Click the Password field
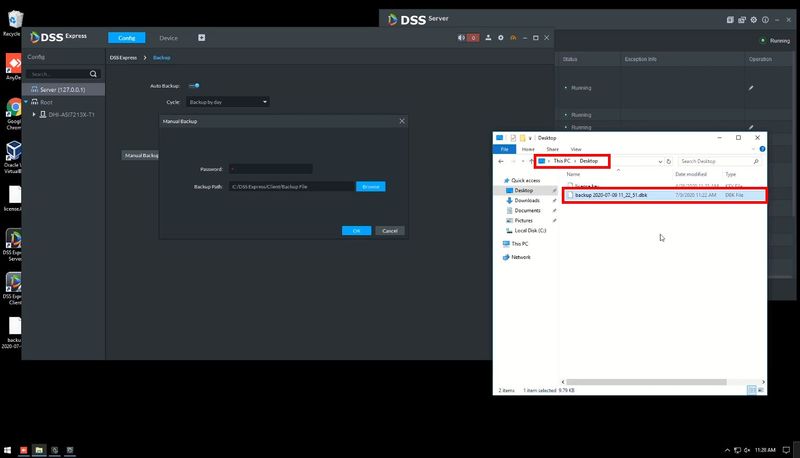Screen dimensions: 800x458 click(270, 169)
